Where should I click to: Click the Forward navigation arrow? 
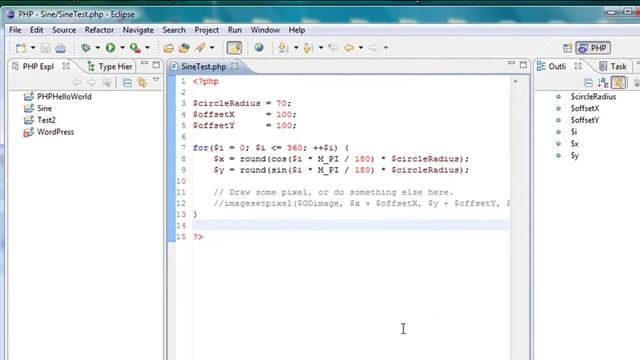point(373,48)
